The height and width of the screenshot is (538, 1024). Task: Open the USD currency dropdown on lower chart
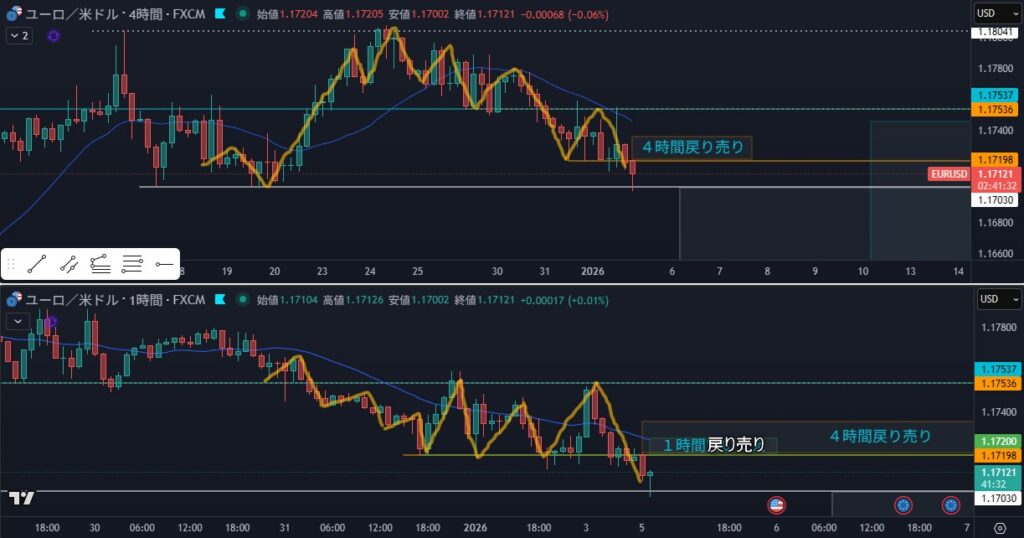coord(998,299)
